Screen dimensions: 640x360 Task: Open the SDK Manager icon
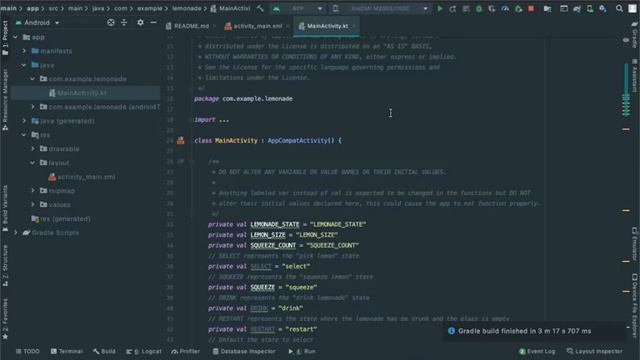[603, 8]
